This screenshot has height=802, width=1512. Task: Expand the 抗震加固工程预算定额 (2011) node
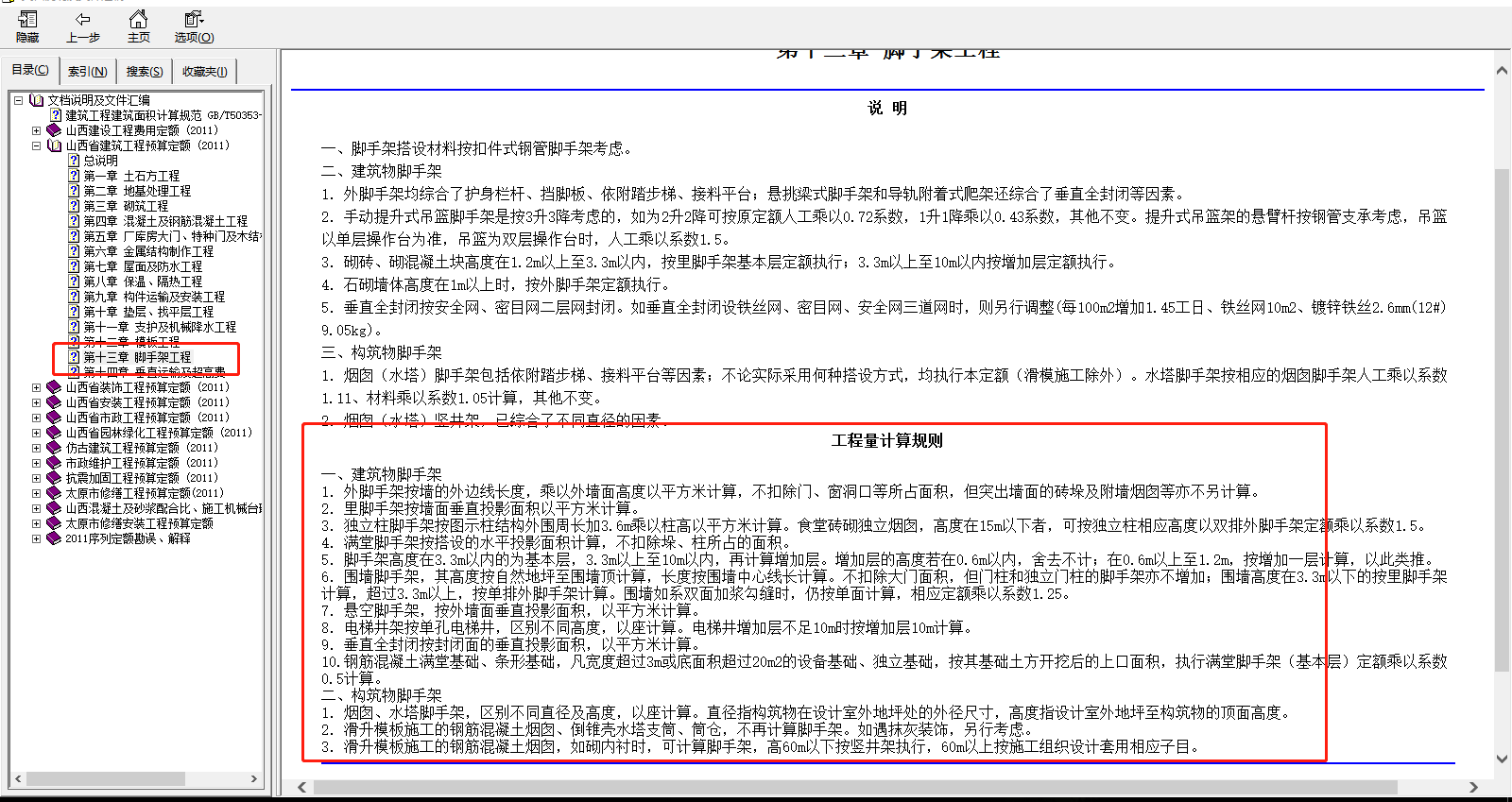36,478
